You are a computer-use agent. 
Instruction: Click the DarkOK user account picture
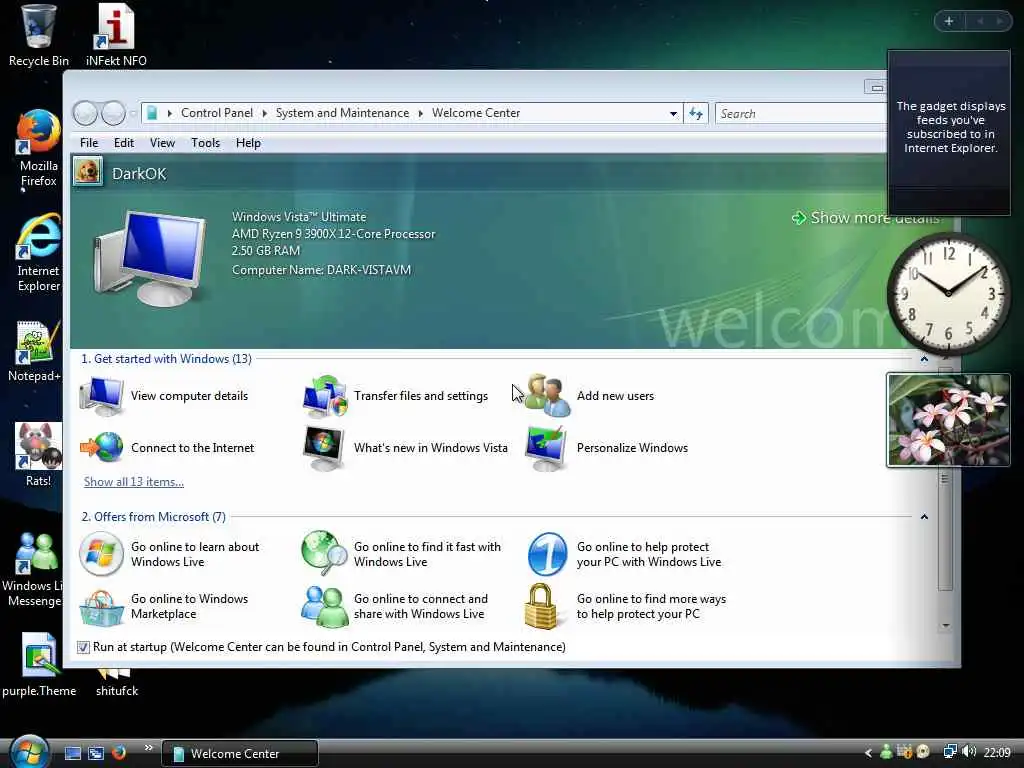coord(88,172)
